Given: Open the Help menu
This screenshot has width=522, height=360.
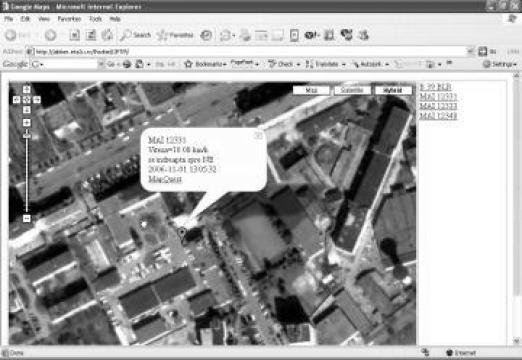Looking at the screenshot, I should [x=115, y=19].
